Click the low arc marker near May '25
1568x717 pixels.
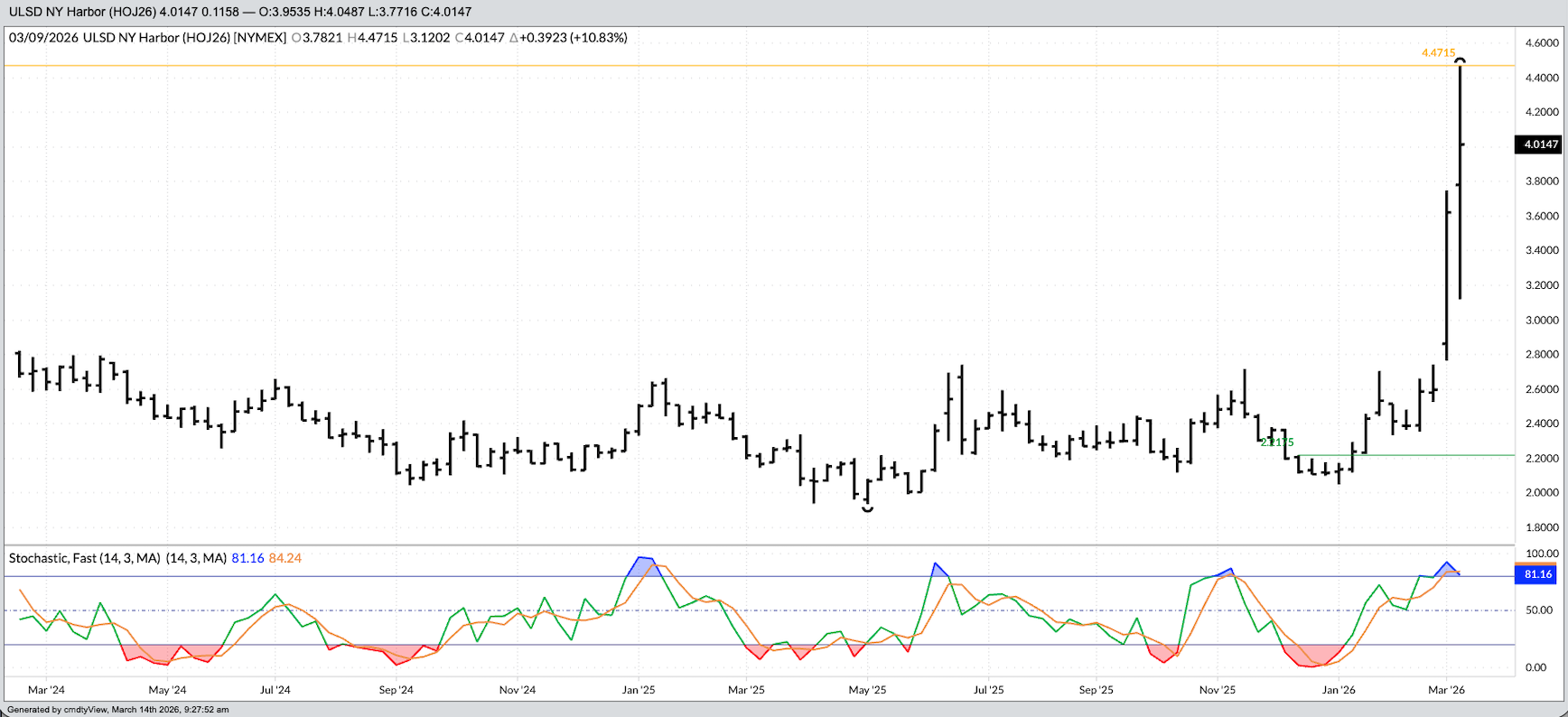point(867,510)
